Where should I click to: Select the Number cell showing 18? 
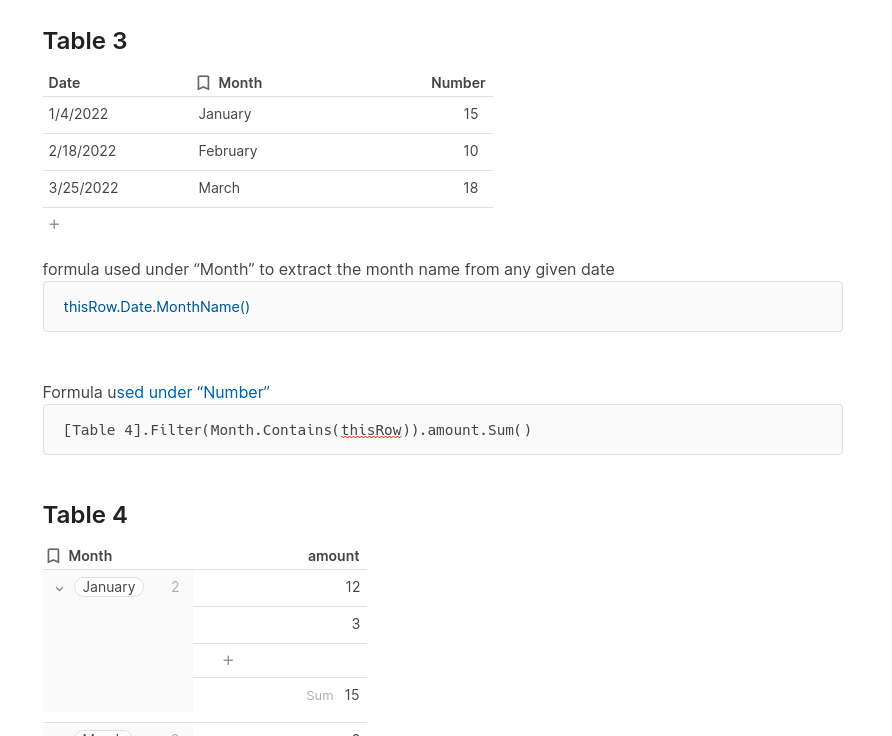pos(470,188)
